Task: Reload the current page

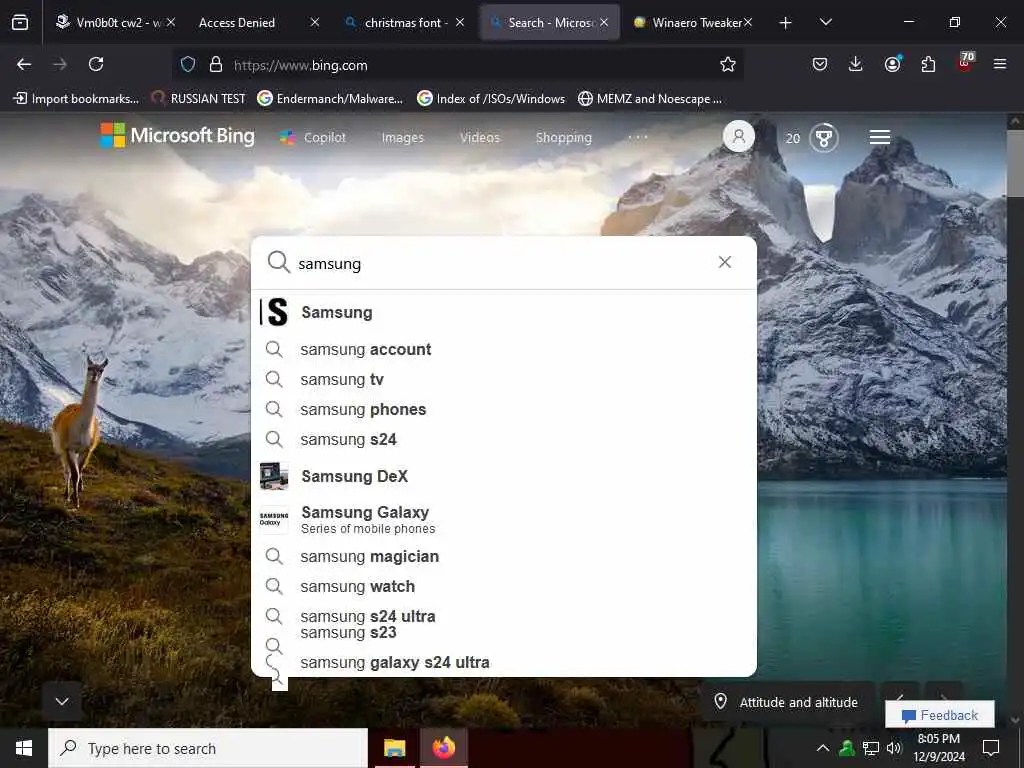Action: click(96, 64)
